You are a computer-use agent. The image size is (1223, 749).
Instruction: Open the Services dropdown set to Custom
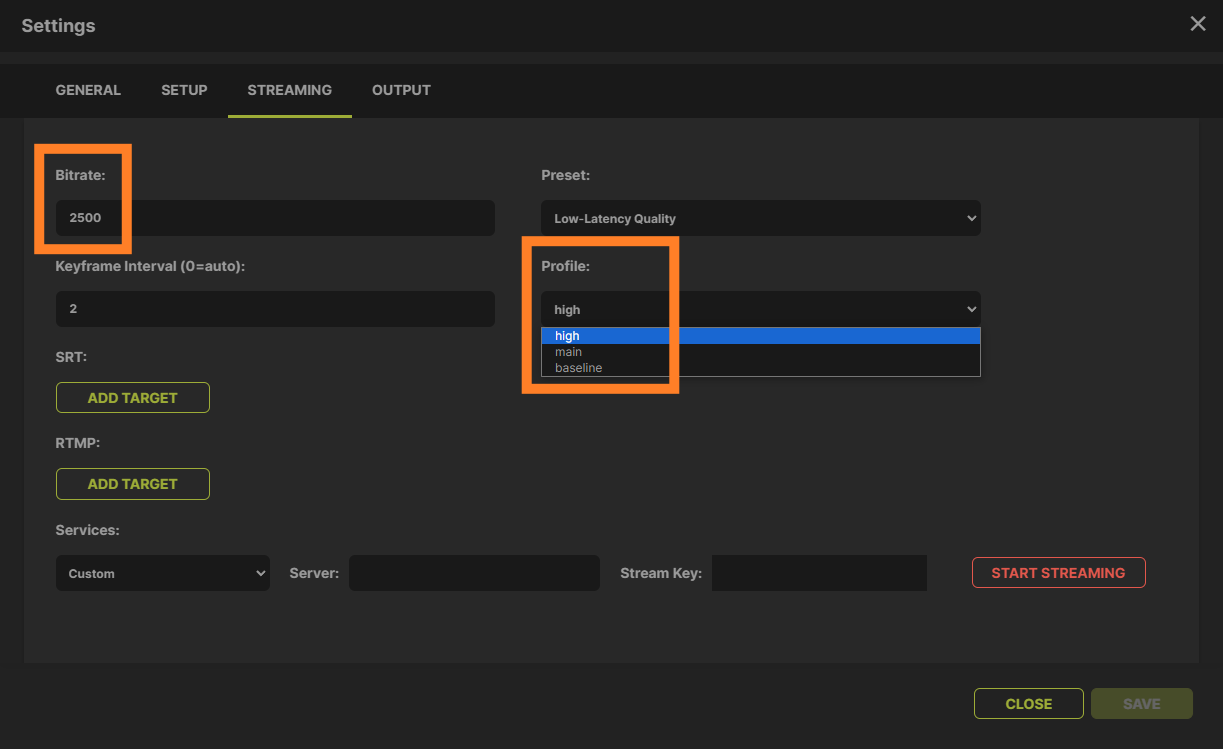163,573
